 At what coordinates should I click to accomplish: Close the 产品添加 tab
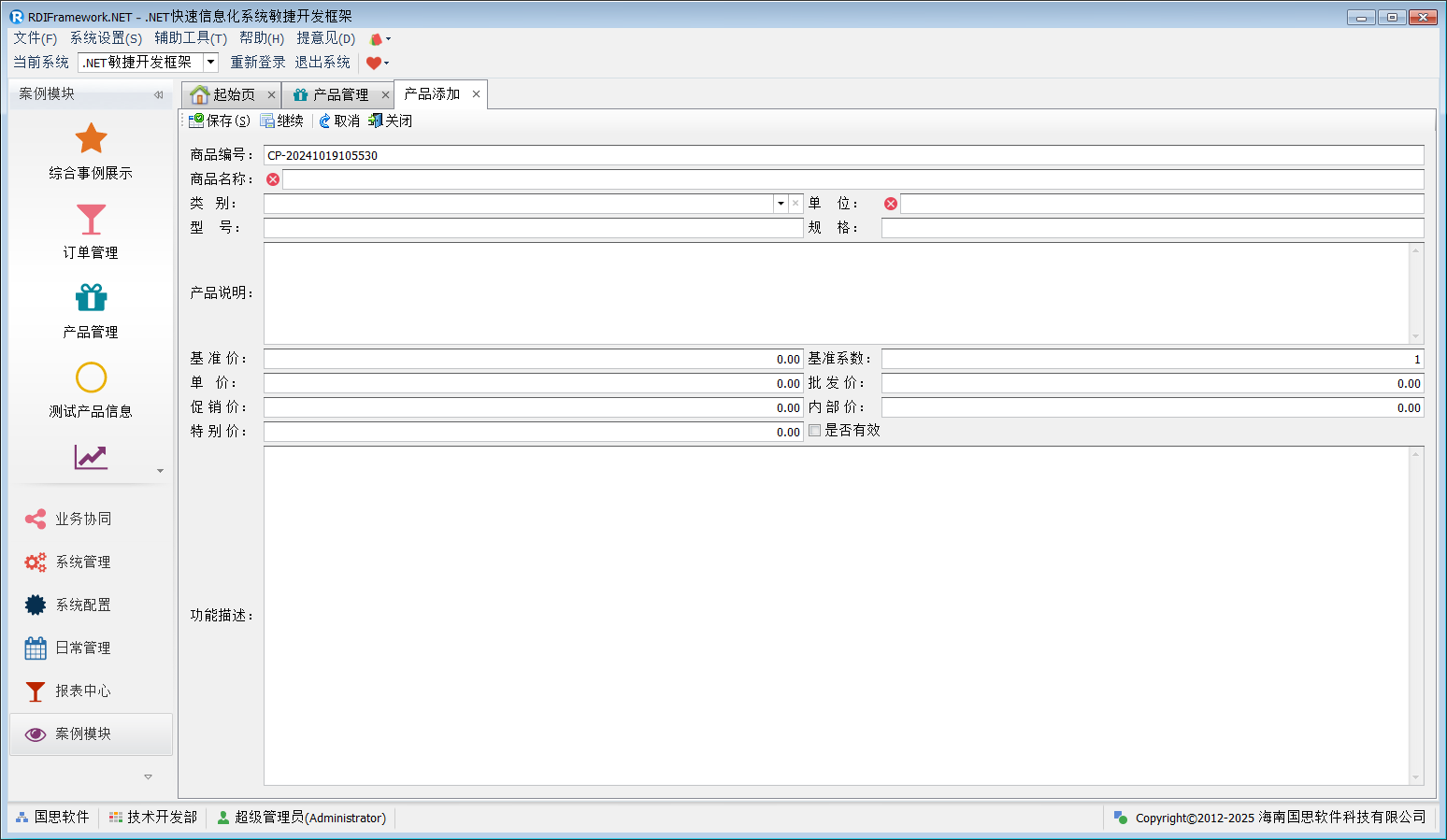(x=476, y=94)
